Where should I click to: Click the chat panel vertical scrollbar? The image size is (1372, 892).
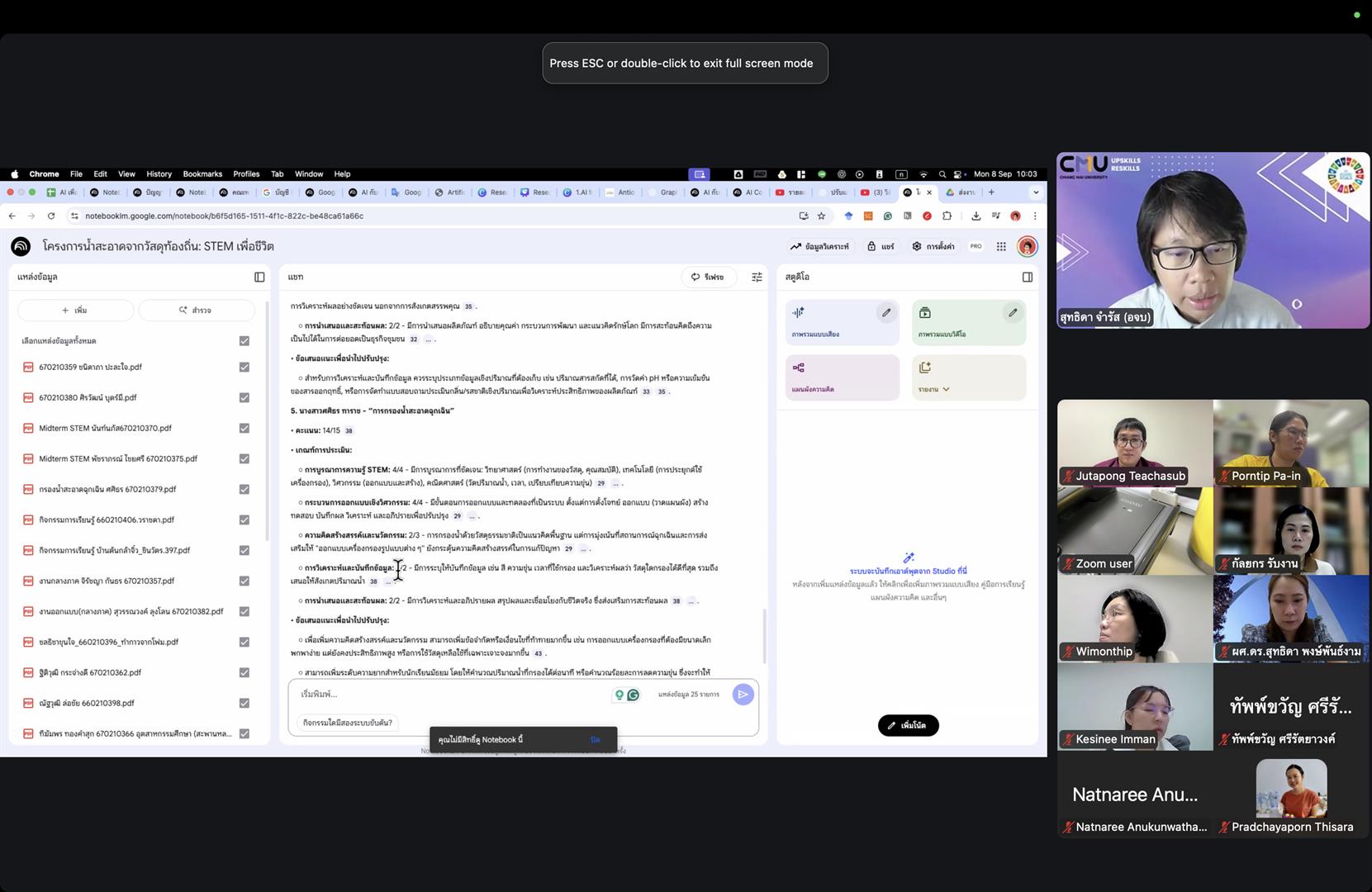764,636
